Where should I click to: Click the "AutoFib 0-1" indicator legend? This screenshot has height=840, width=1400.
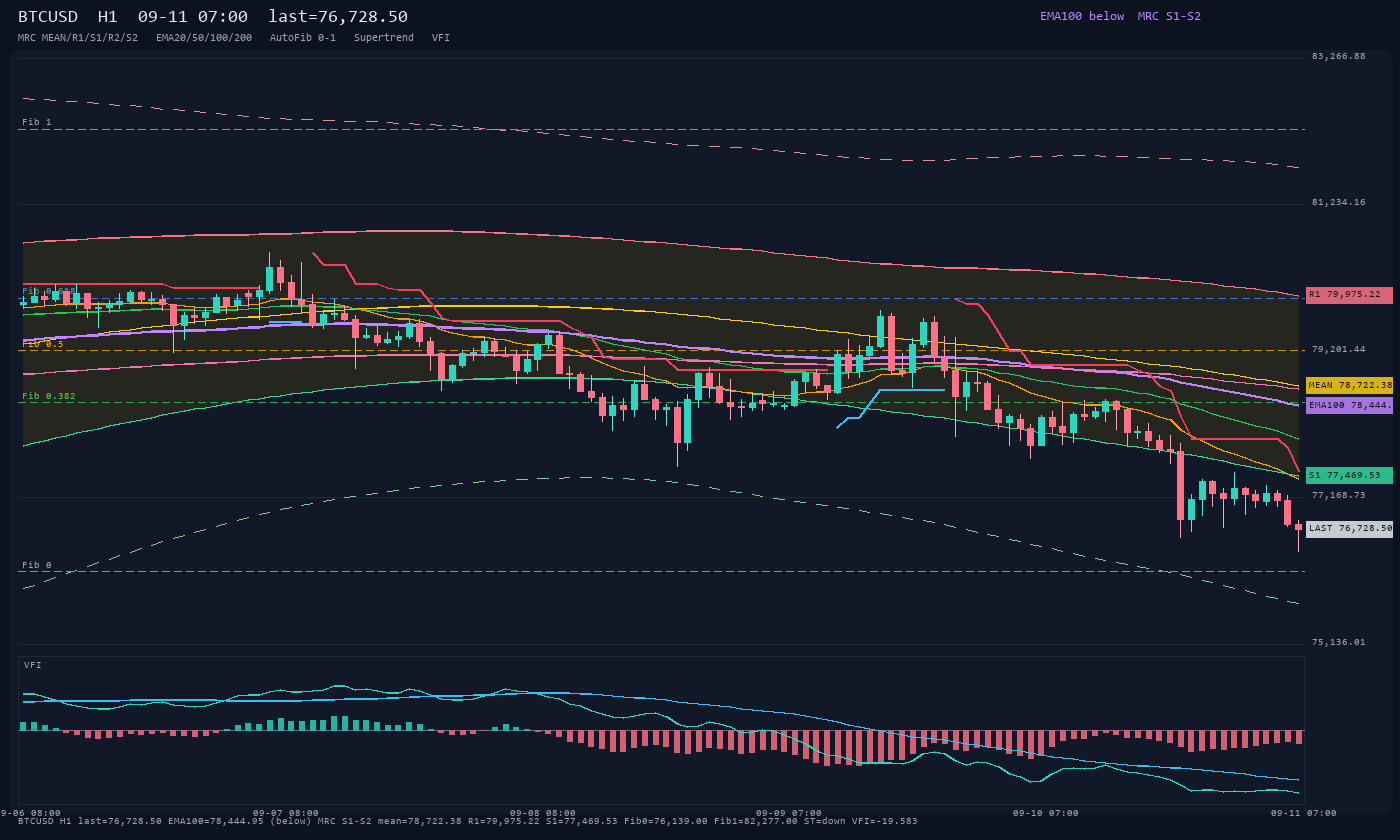[303, 38]
